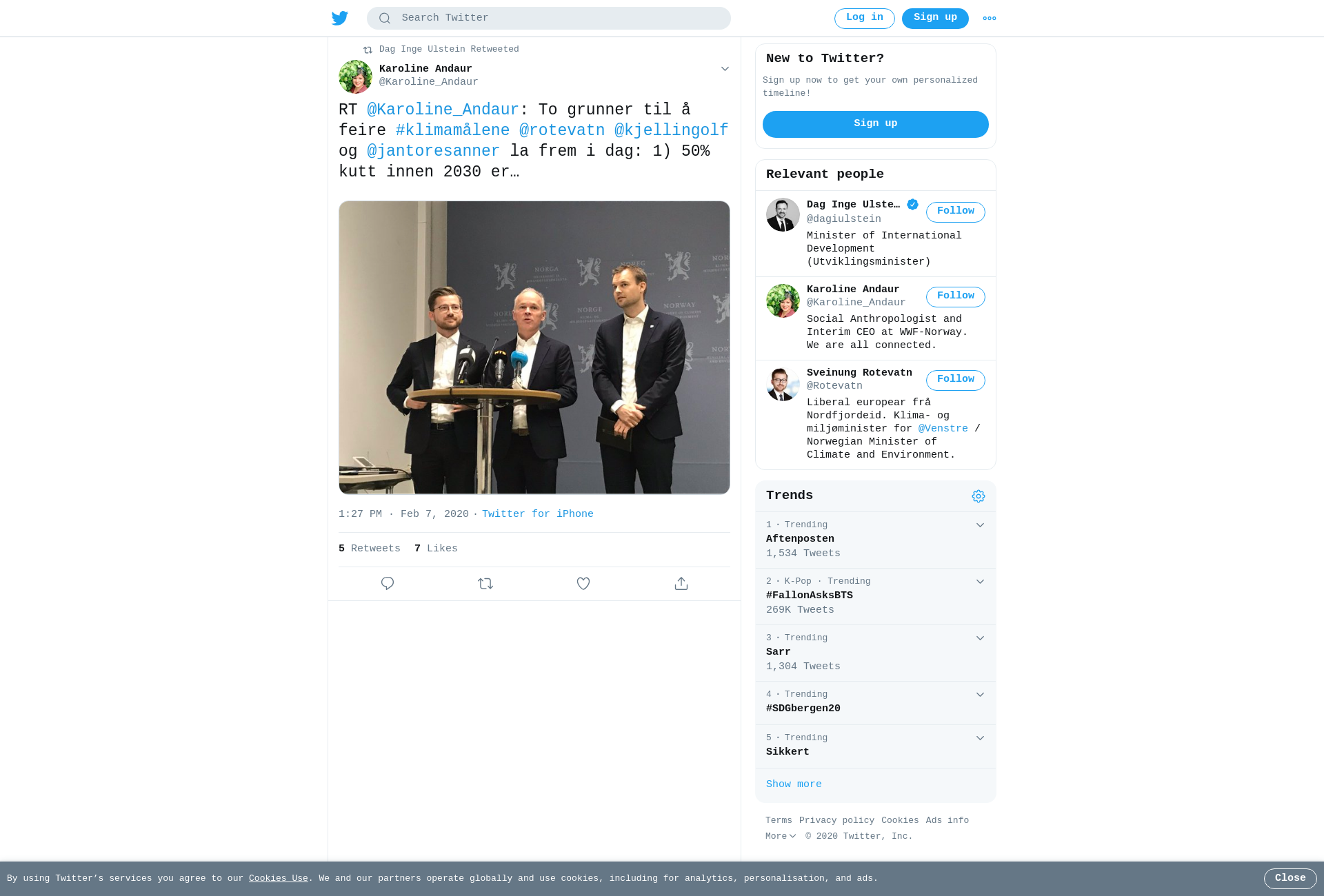The width and height of the screenshot is (1324, 896).
Task: Open the share tweet icon
Action: (681, 583)
